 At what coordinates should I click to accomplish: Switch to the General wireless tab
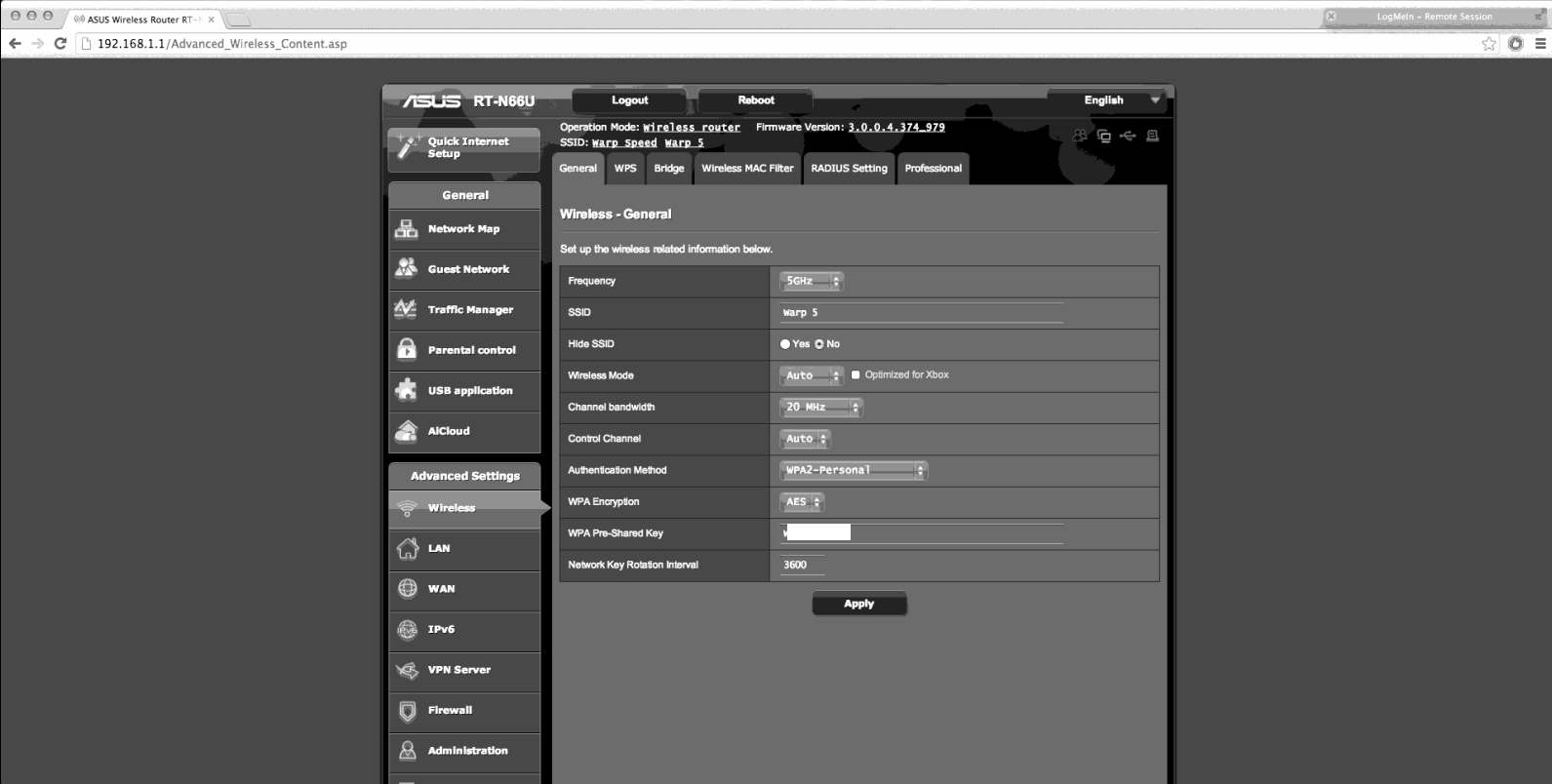tap(577, 169)
